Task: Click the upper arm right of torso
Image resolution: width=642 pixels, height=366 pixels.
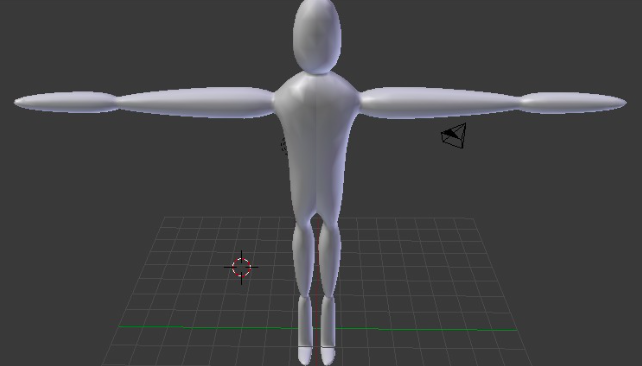Action: click(x=440, y=103)
